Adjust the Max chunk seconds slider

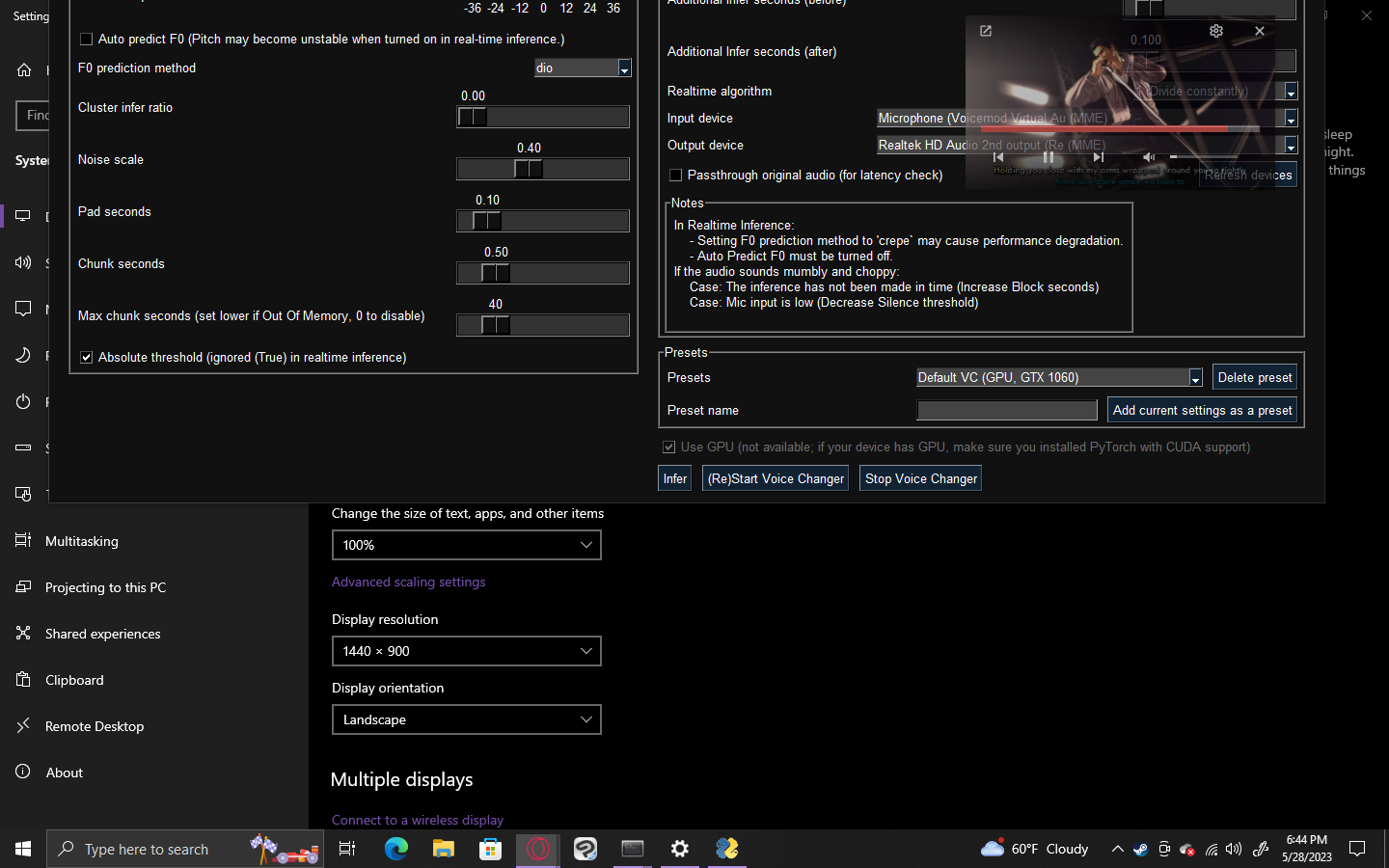[543, 325]
